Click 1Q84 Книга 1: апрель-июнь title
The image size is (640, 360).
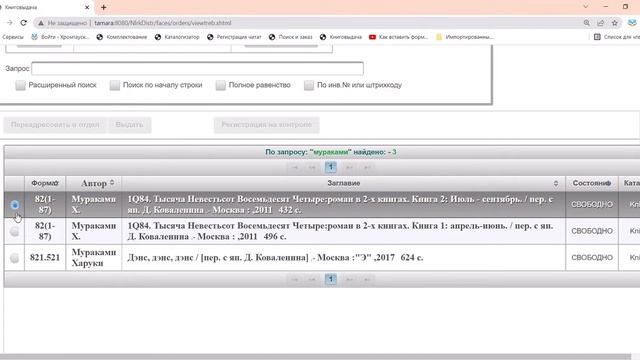[x=344, y=231]
